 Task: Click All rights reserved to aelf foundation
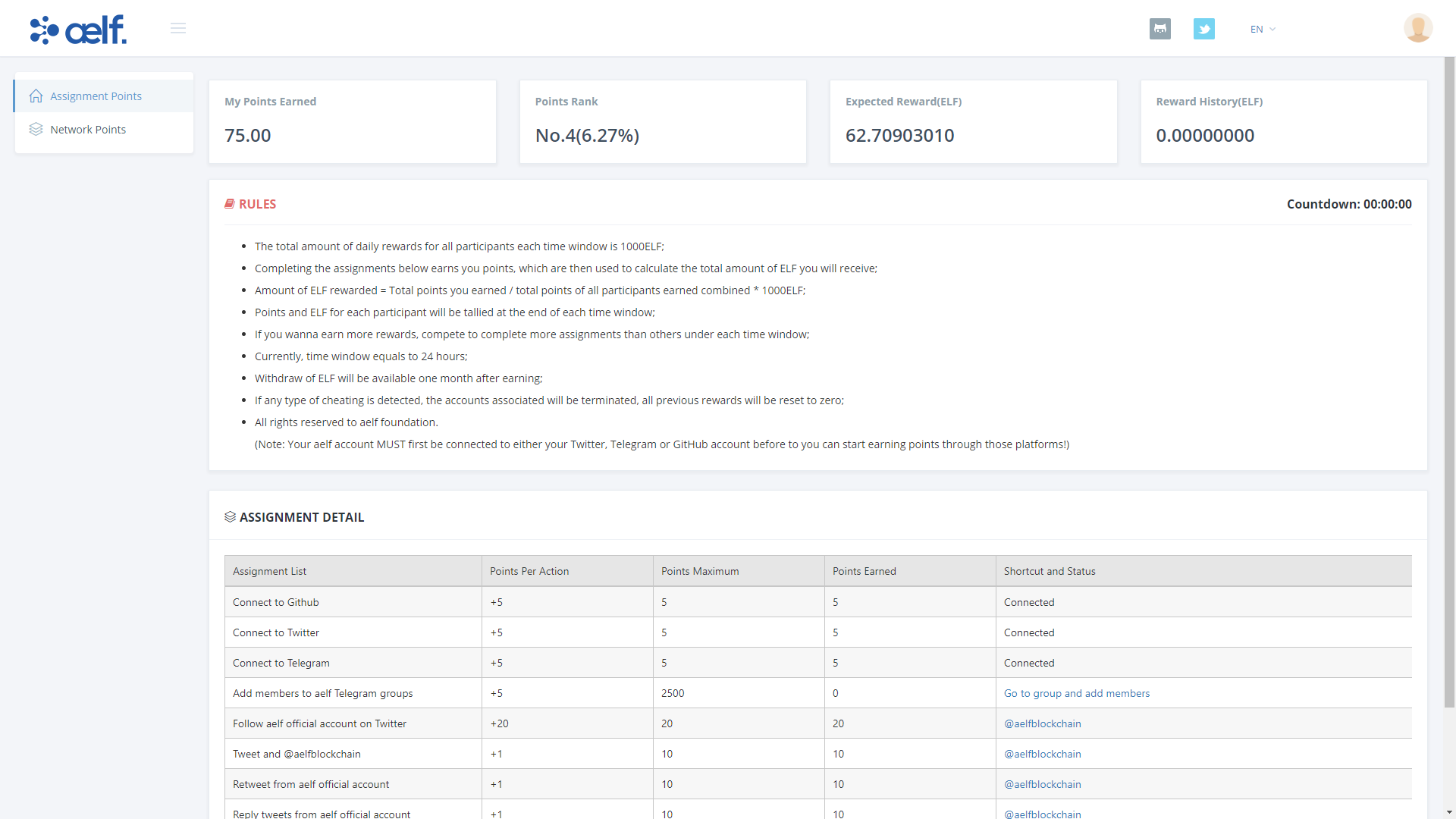click(x=346, y=422)
